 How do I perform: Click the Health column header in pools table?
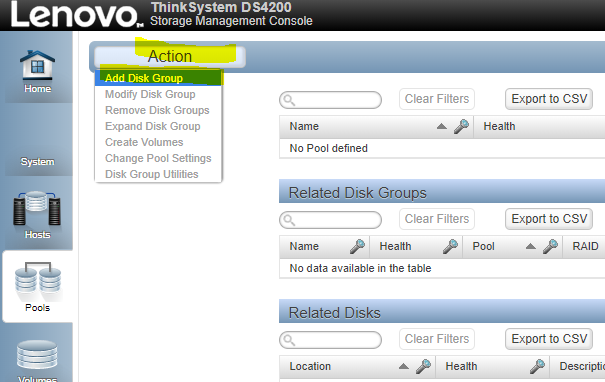point(499,126)
